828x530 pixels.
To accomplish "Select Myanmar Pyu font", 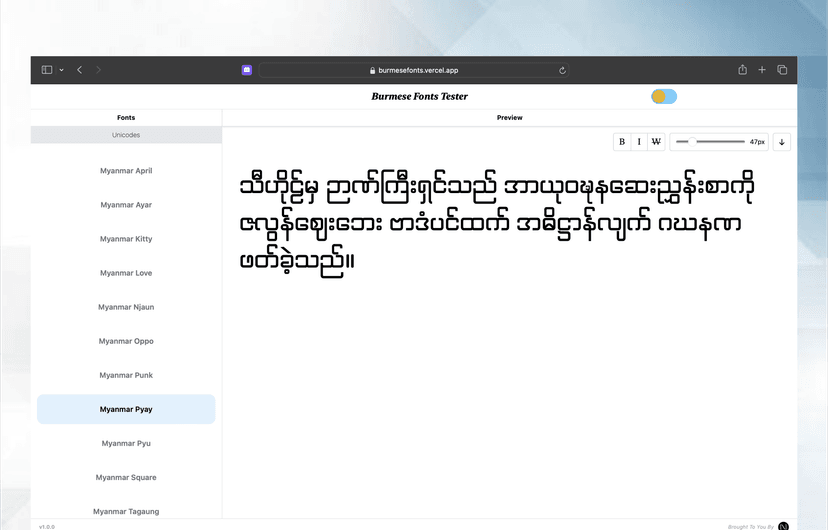I will click(126, 443).
